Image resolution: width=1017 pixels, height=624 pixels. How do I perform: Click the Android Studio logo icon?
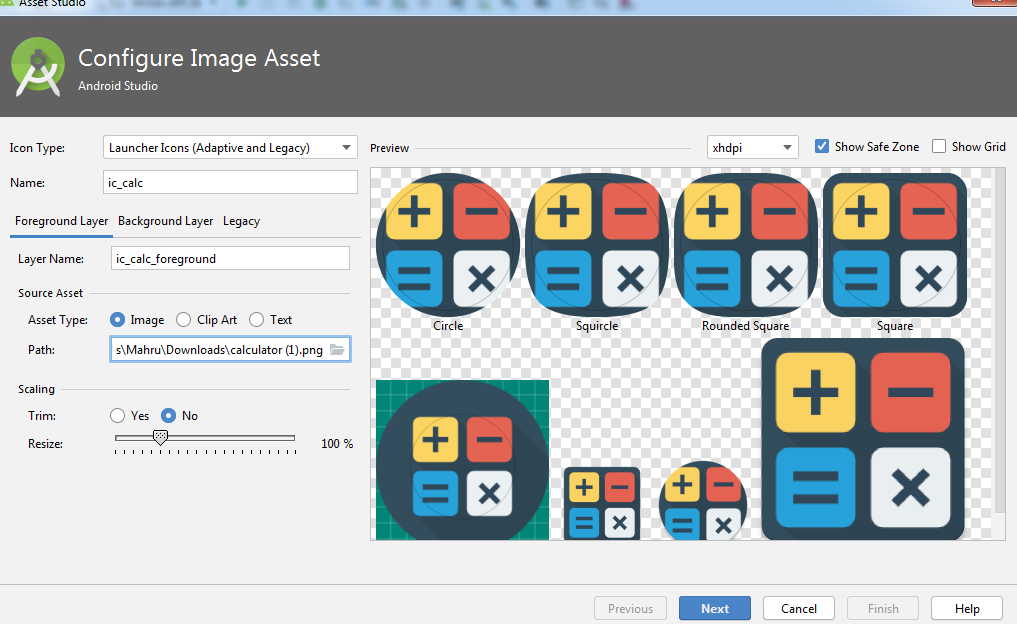click(38, 68)
